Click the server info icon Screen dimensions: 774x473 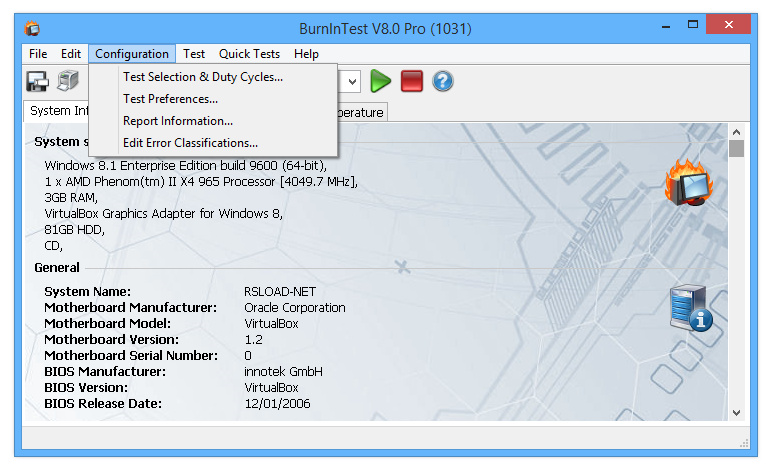(x=691, y=308)
